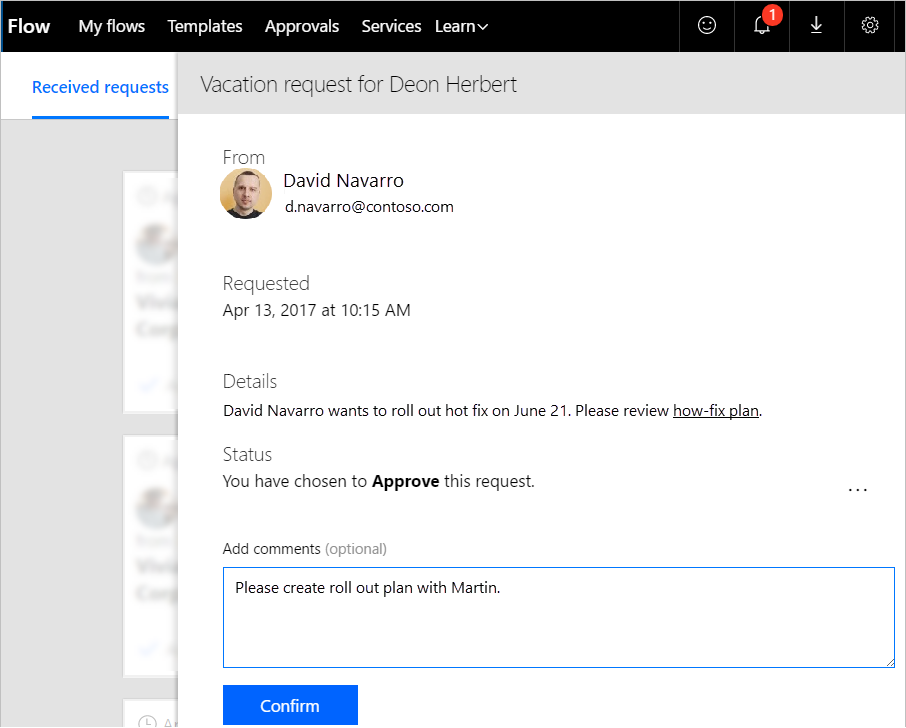Open the ellipsis next to Status
This screenshot has height=728, width=906.
coord(857,489)
